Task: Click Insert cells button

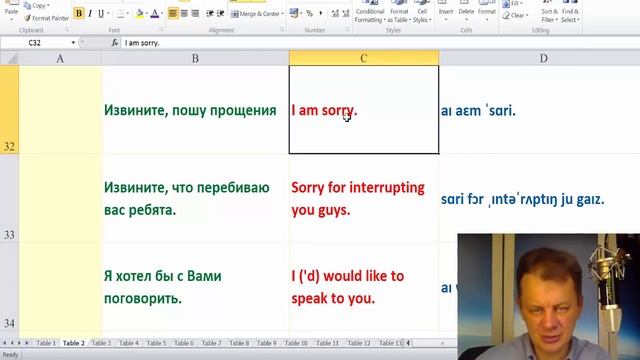Action: pyautogui.click(x=446, y=12)
